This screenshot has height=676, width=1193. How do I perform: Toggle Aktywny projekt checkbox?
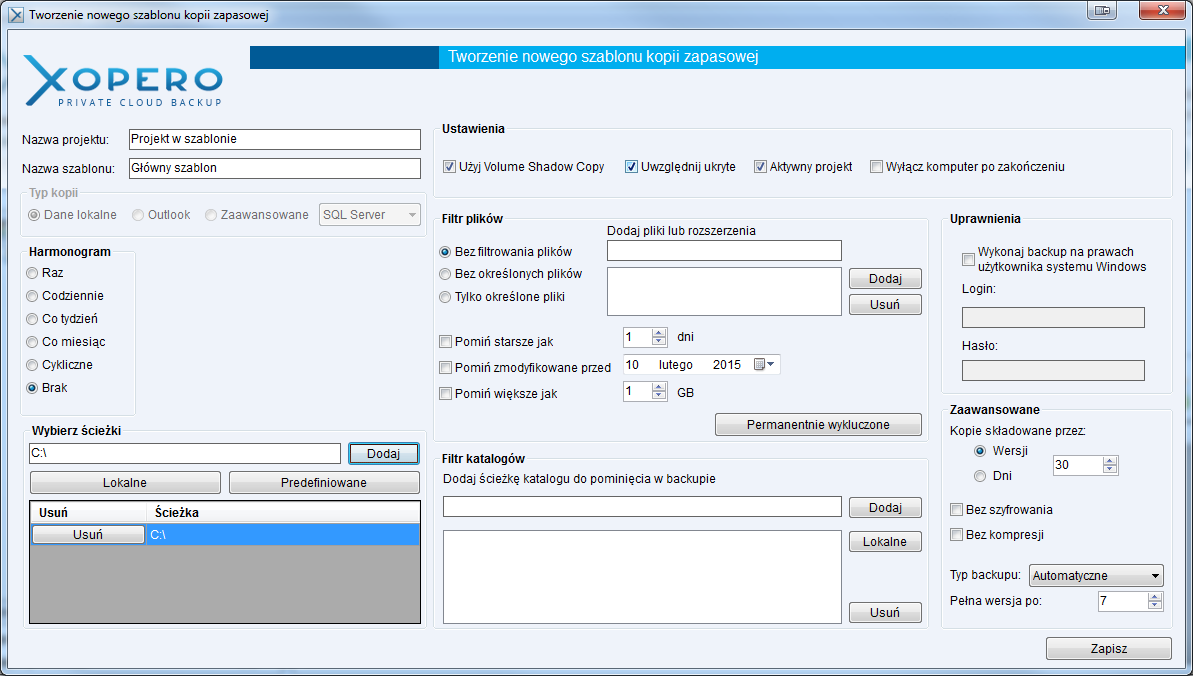(760, 167)
